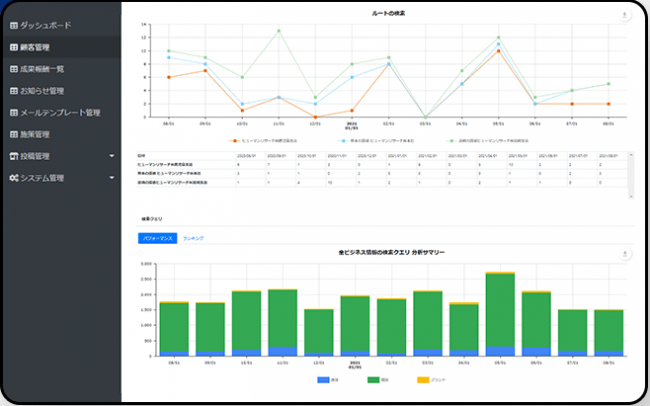Toggle the light blue series in line chart legend
650x406 pixels.
376,141
